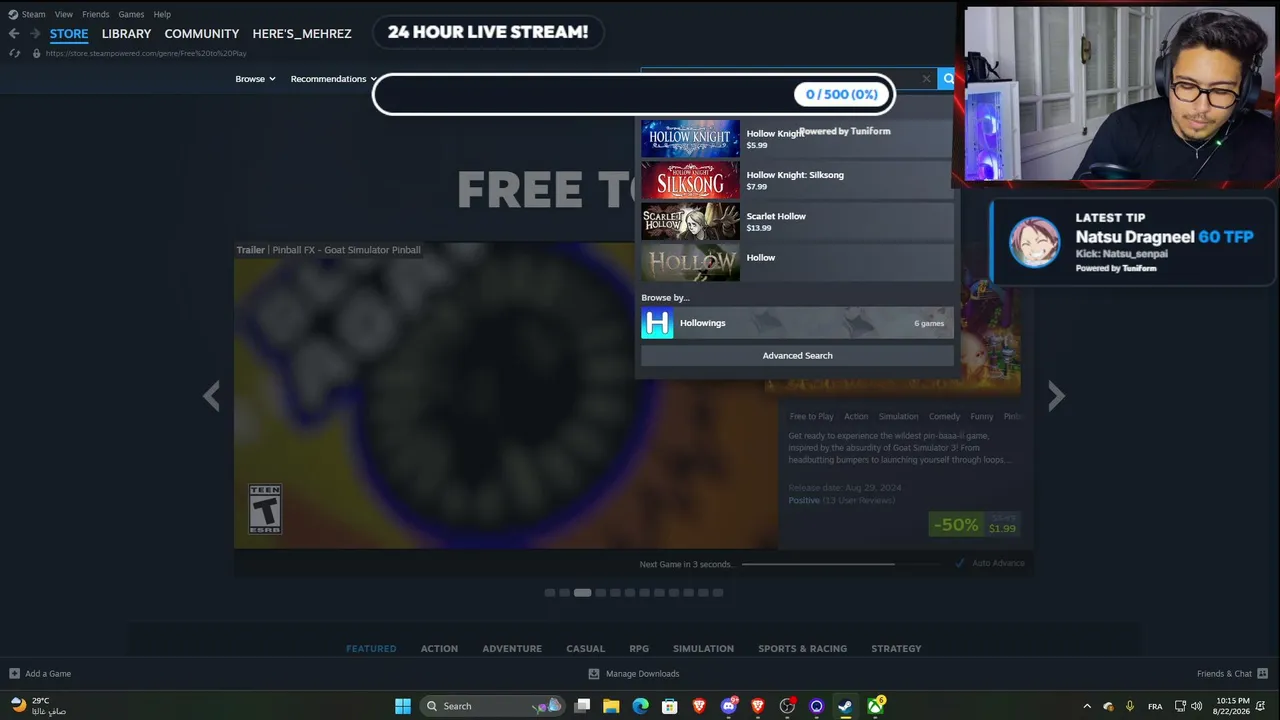The height and width of the screenshot is (720, 1280).
Task: Click the Advanced Search button
Action: (797, 356)
